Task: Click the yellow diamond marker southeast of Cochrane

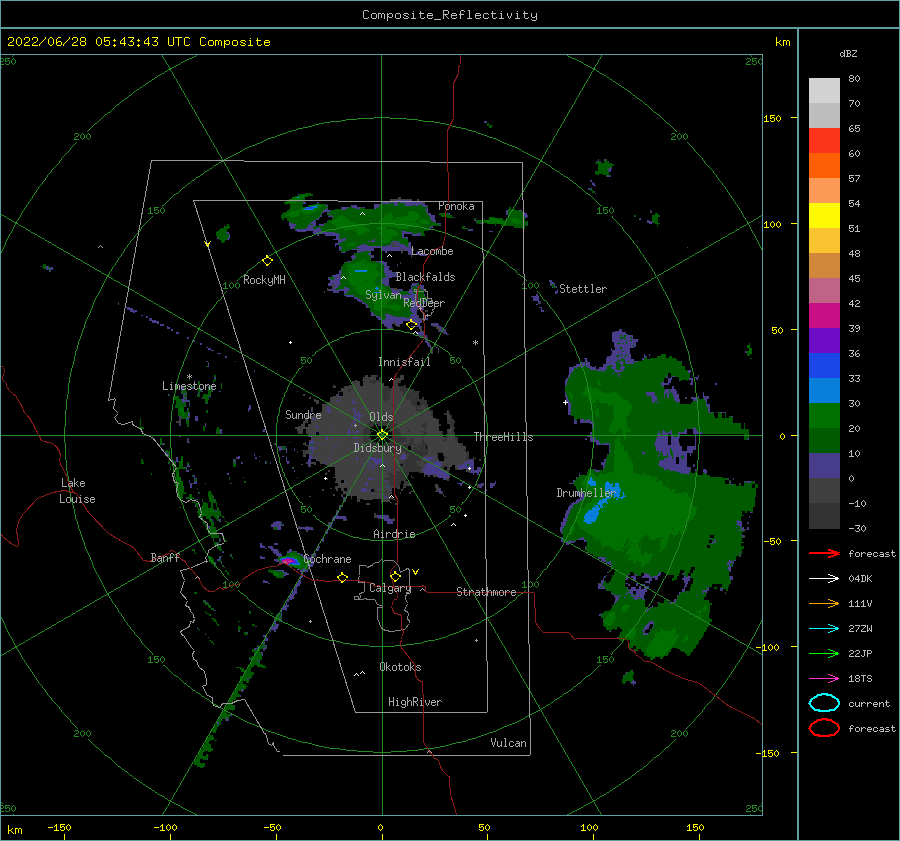Action: (x=343, y=577)
